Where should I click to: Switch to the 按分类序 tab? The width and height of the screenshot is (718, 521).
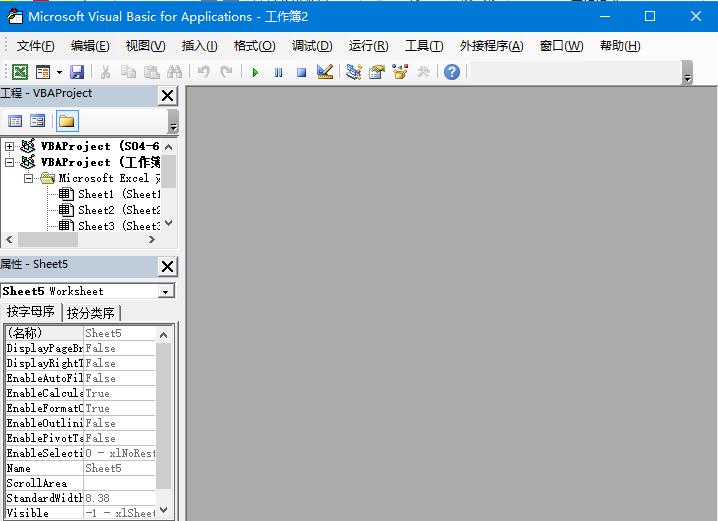[x=90, y=313]
